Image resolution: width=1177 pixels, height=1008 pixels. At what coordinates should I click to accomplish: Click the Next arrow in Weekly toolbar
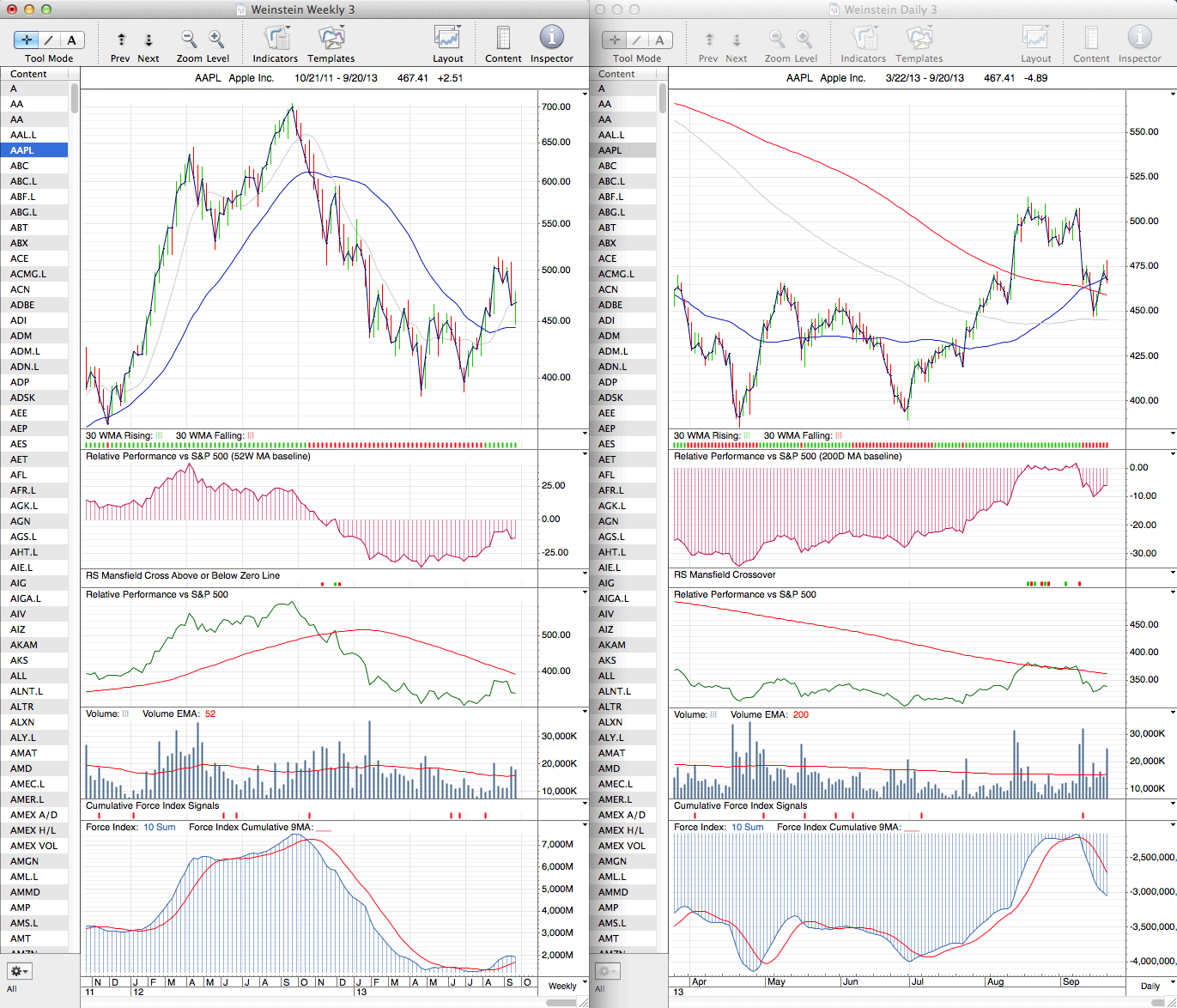click(149, 39)
